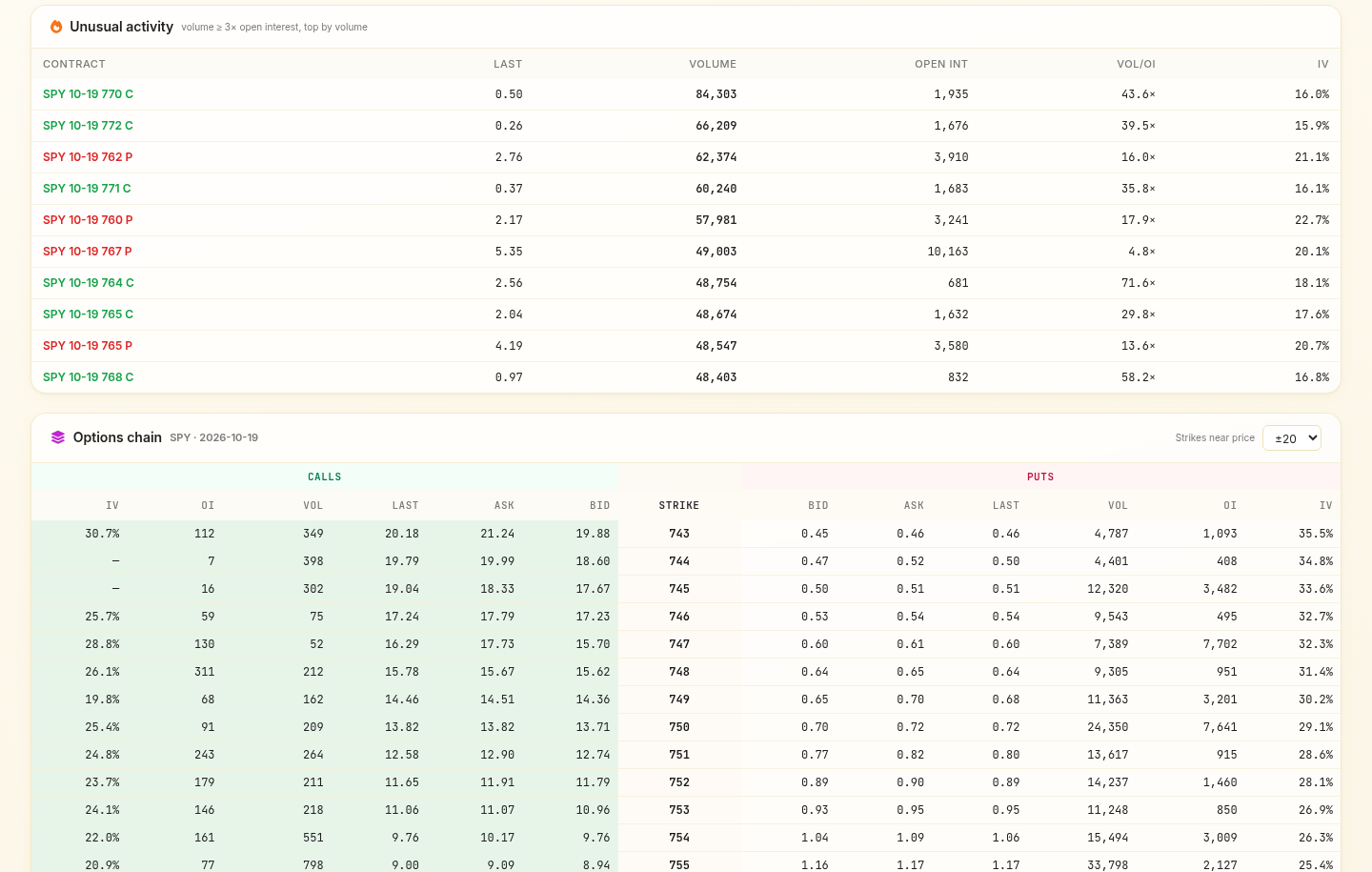Screen dimensions: 1372x872
Task: Click the layers icon beside Options chain
Action: (x=58, y=437)
